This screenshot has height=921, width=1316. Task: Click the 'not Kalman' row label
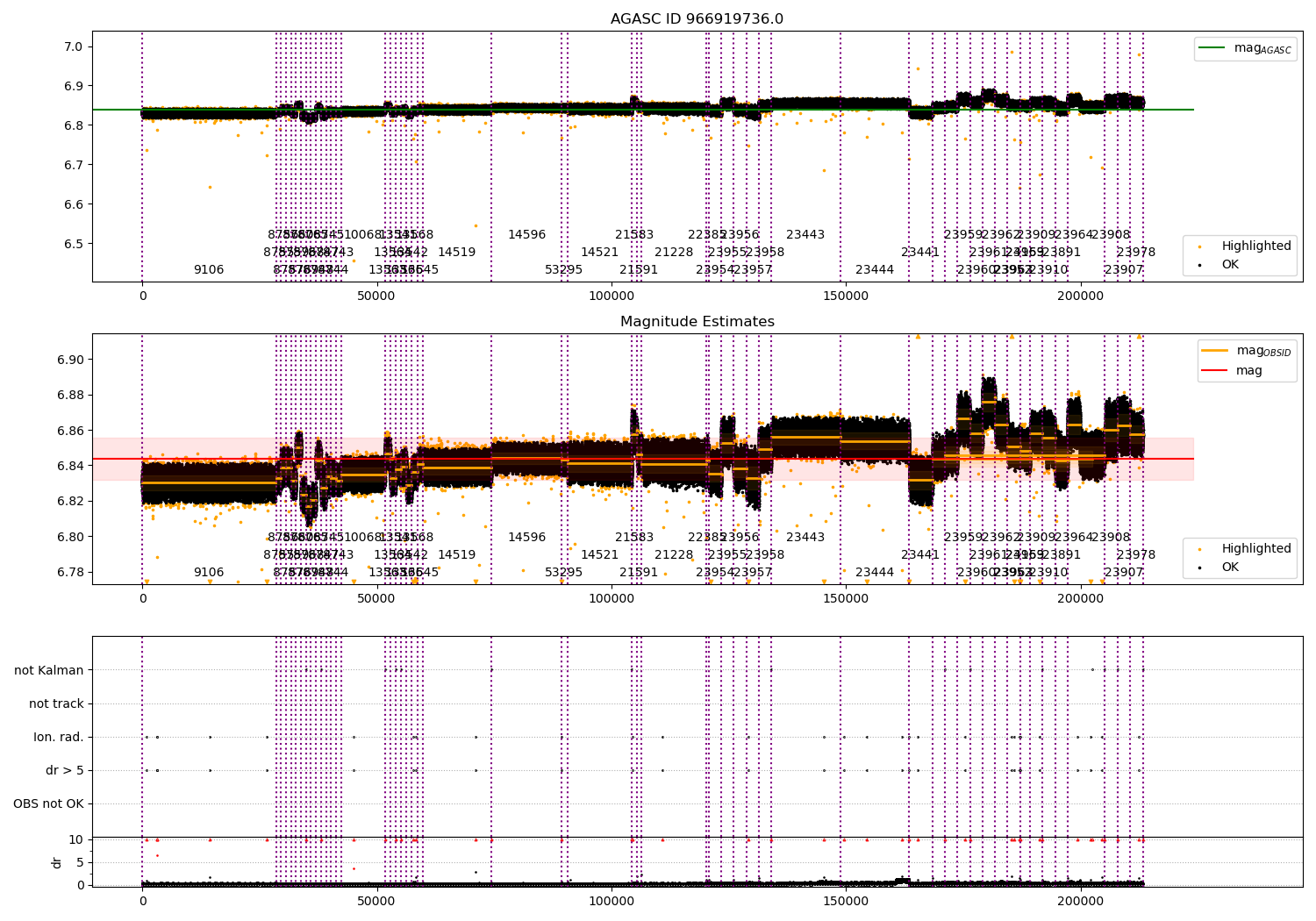(49, 670)
